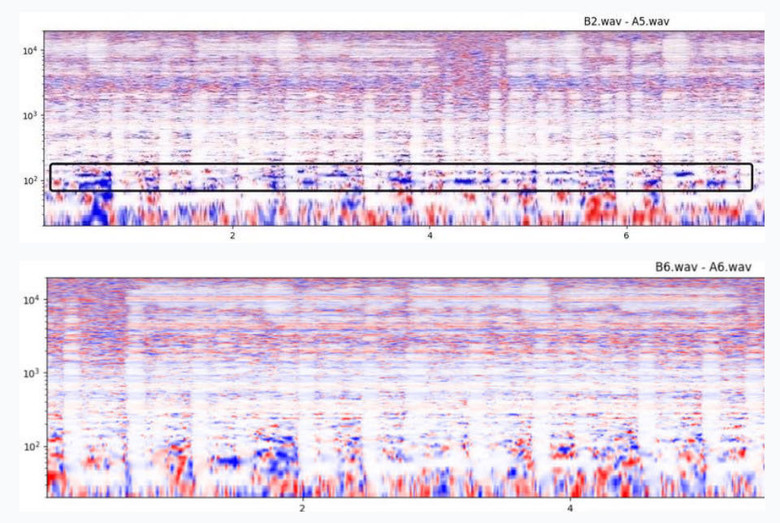Click x-axis tick label 4 under the B6.wav plot

[x=570, y=509]
